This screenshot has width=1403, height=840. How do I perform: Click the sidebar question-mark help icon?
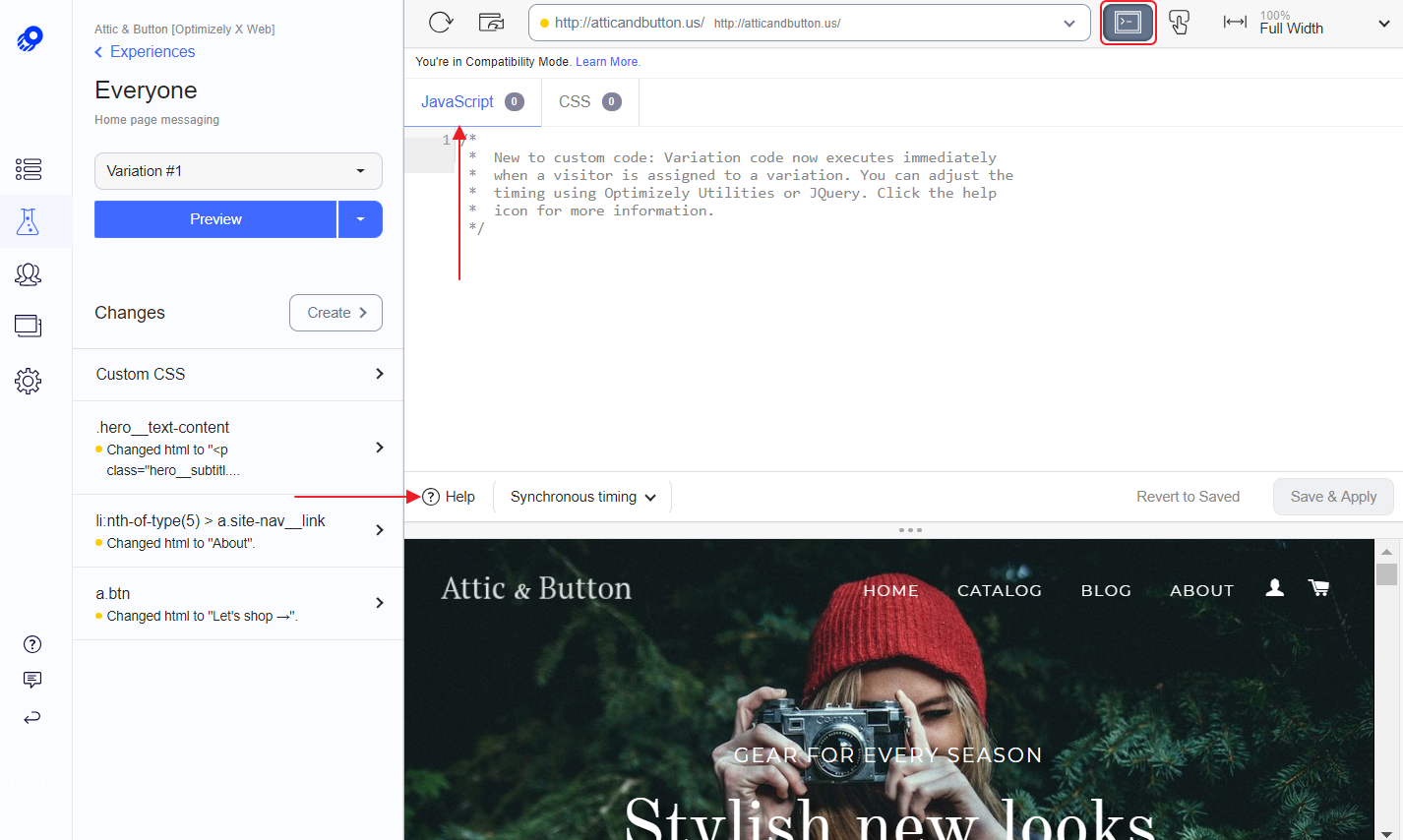32,644
